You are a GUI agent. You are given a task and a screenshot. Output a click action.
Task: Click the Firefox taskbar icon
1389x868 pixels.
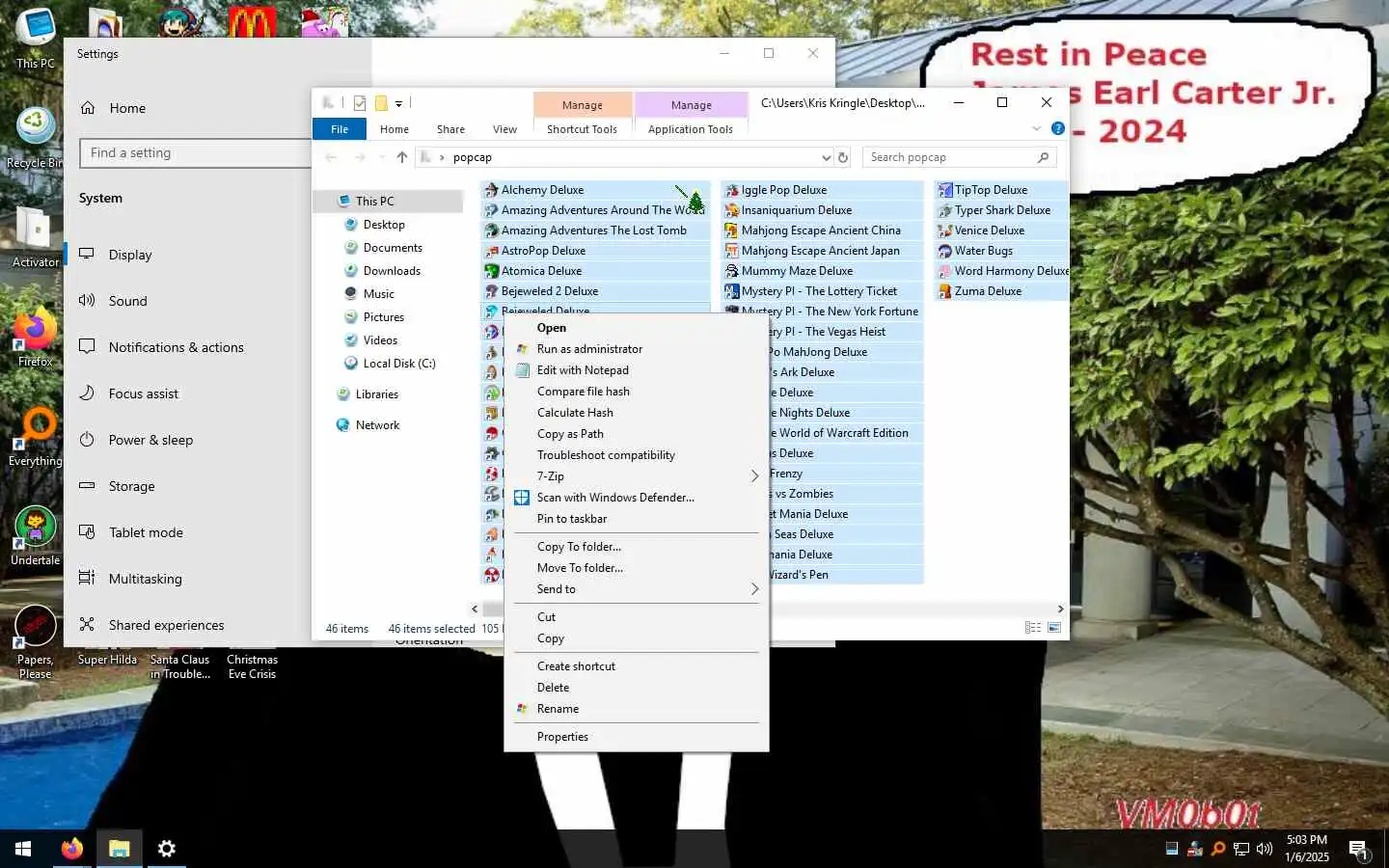tap(72, 849)
